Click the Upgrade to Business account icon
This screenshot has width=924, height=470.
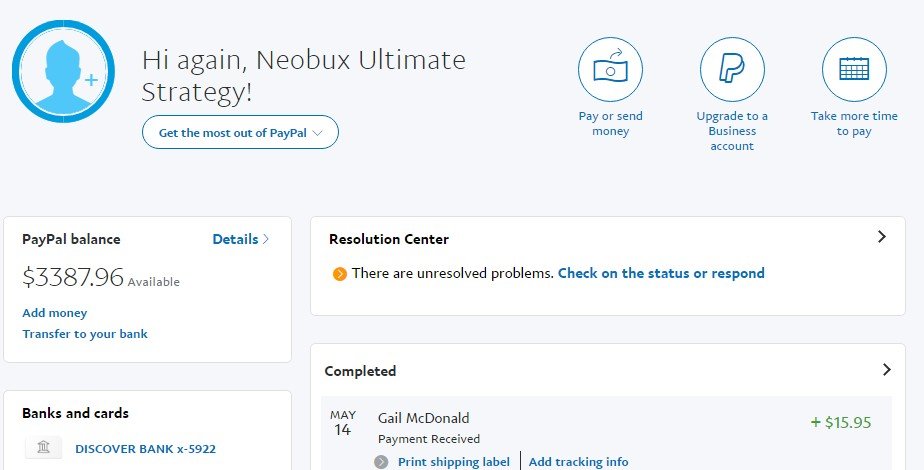pos(732,70)
